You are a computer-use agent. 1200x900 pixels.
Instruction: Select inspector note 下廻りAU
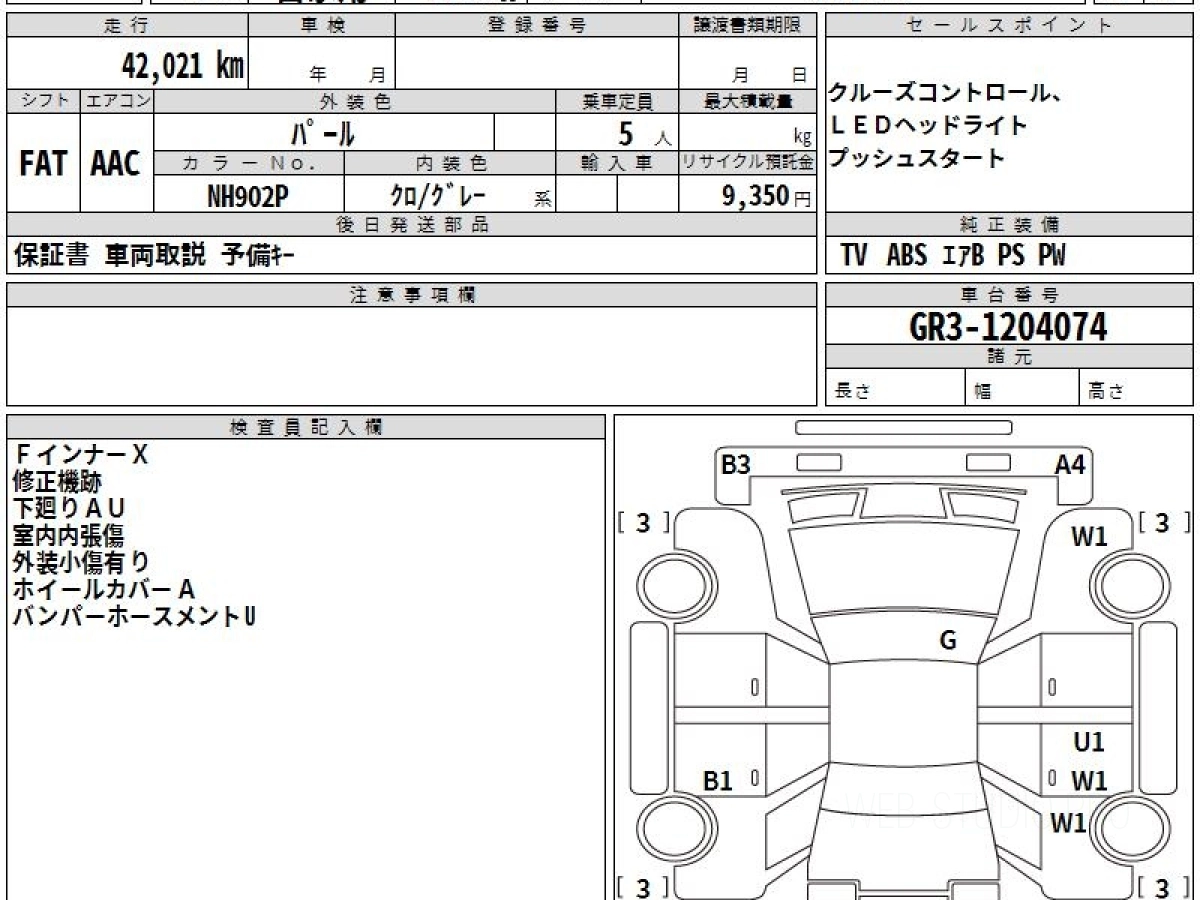pos(69,508)
